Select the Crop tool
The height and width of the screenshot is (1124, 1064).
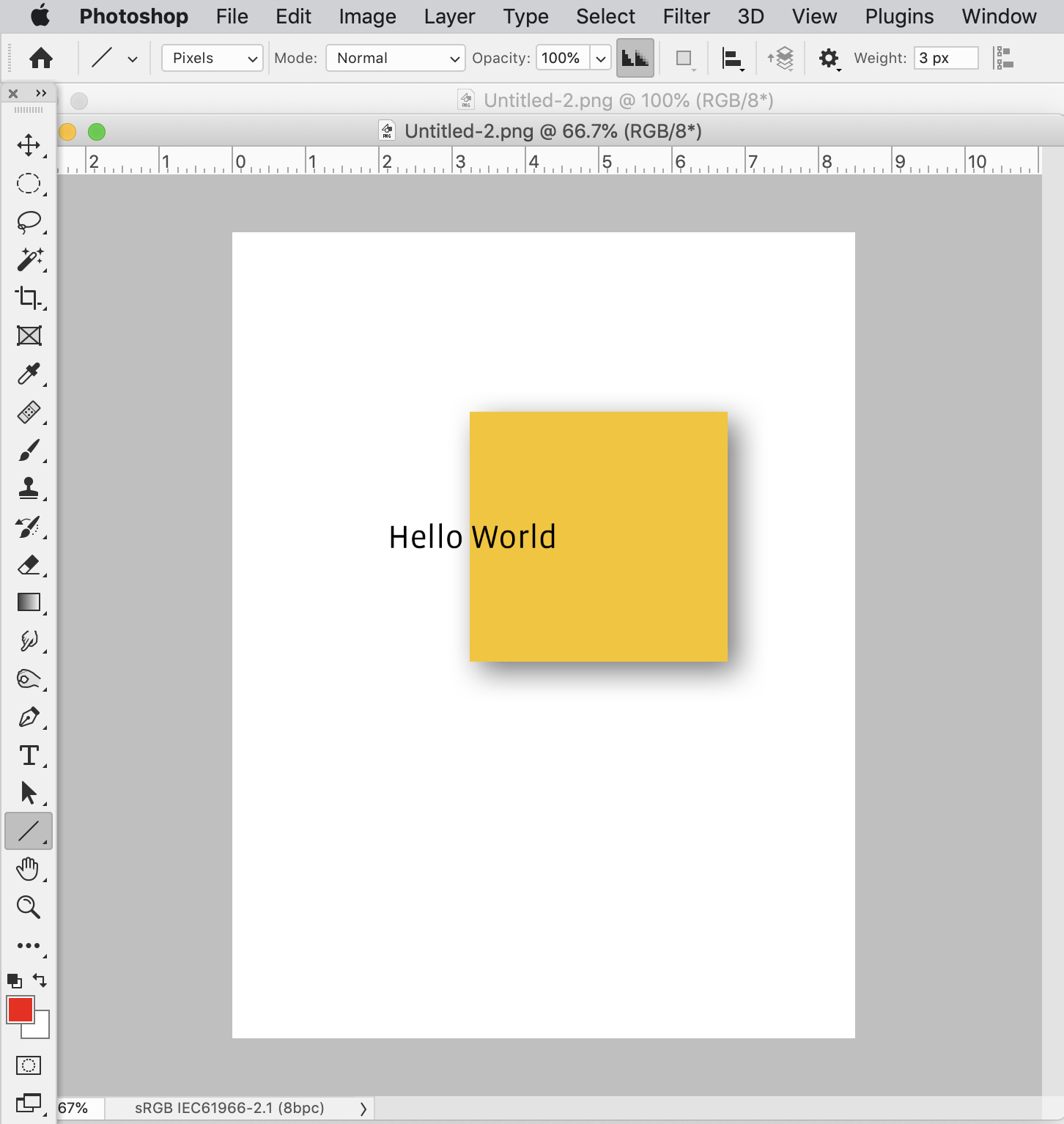(28, 299)
